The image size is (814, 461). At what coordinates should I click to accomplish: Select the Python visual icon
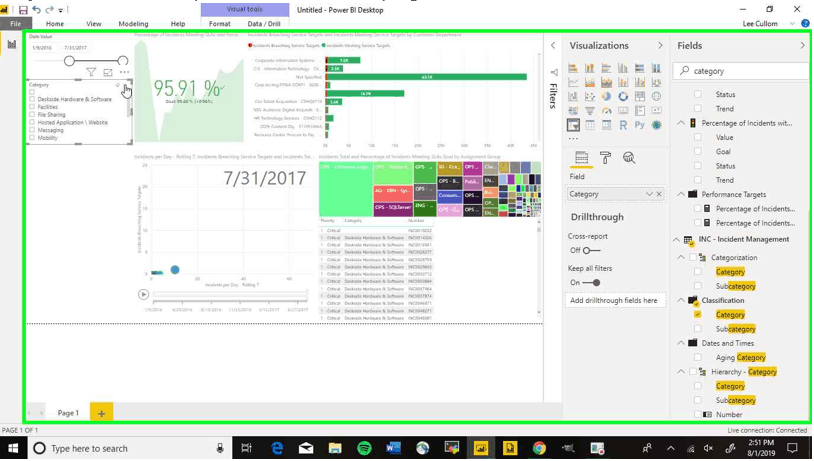(x=640, y=125)
